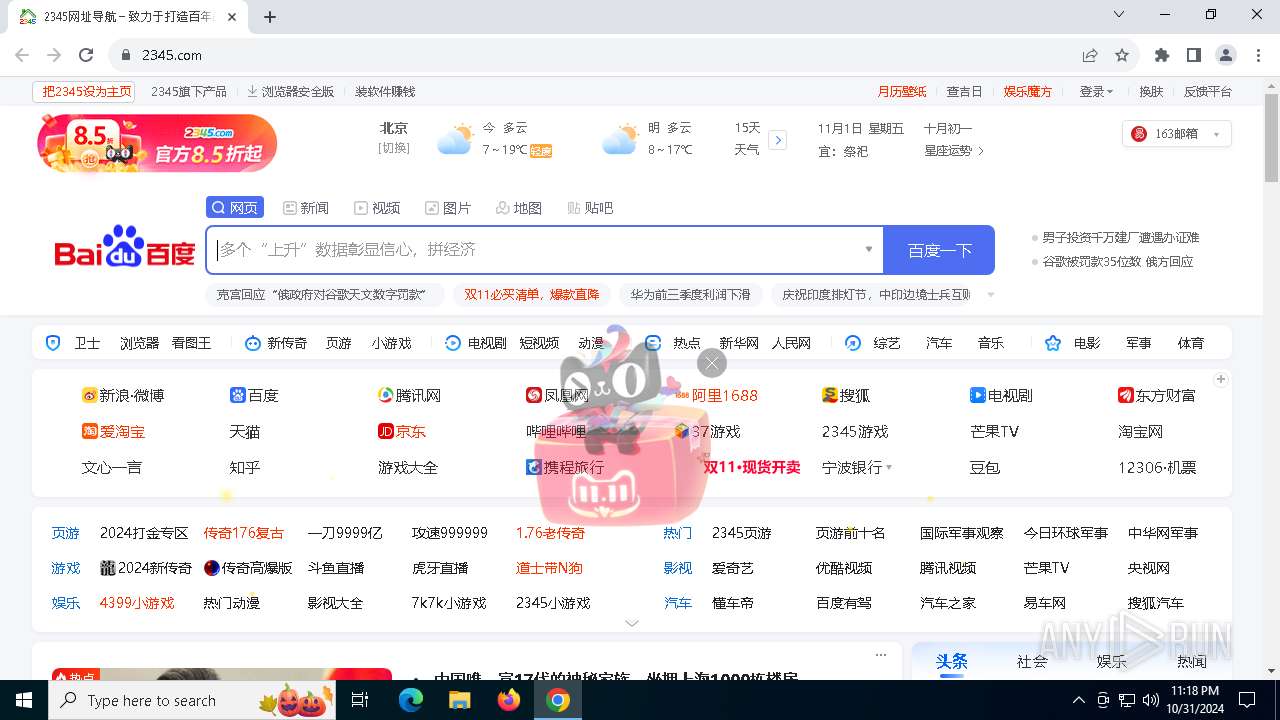Expand more hot search topics arrow

click(991, 294)
